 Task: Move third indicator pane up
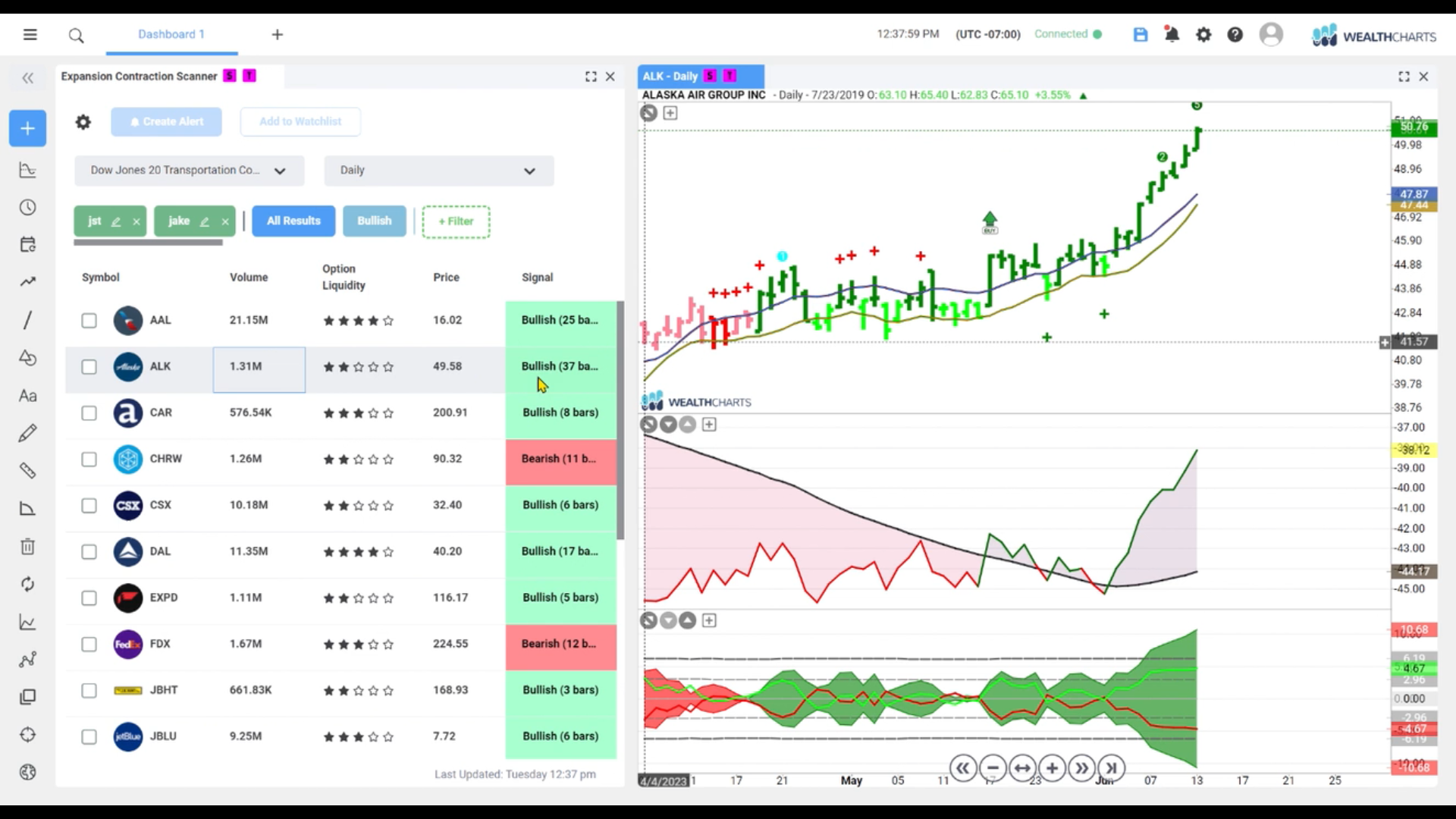click(x=687, y=621)
